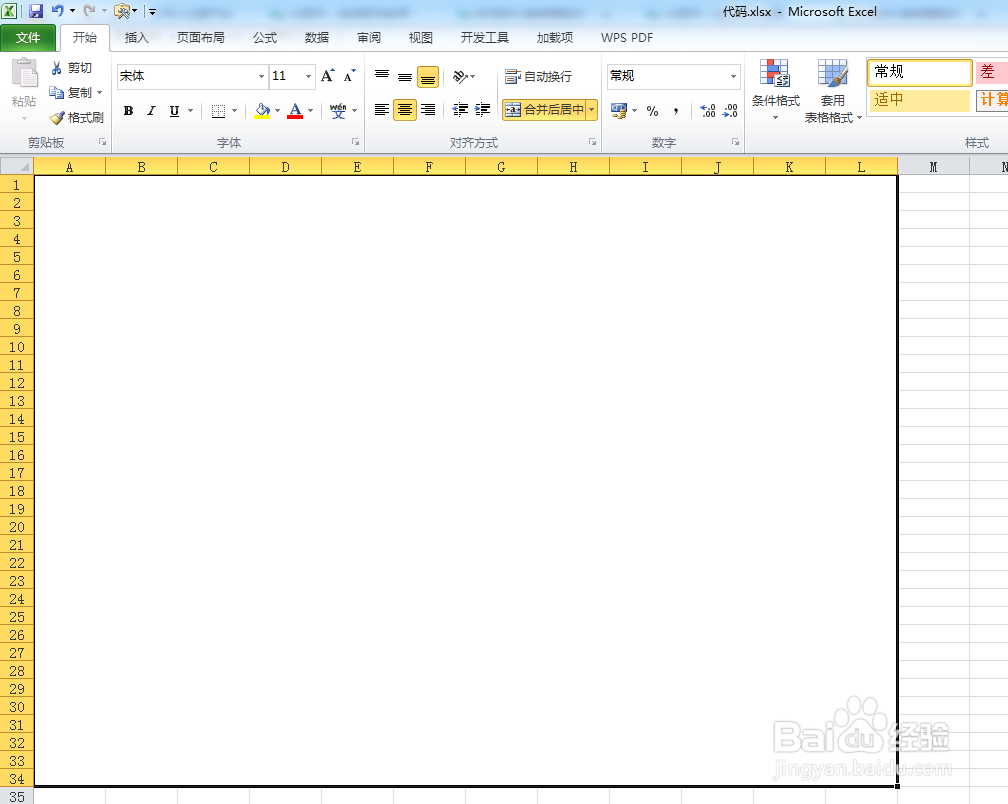Open the 数字 dialog launcher
The image size is (1008, 804).
735,142
